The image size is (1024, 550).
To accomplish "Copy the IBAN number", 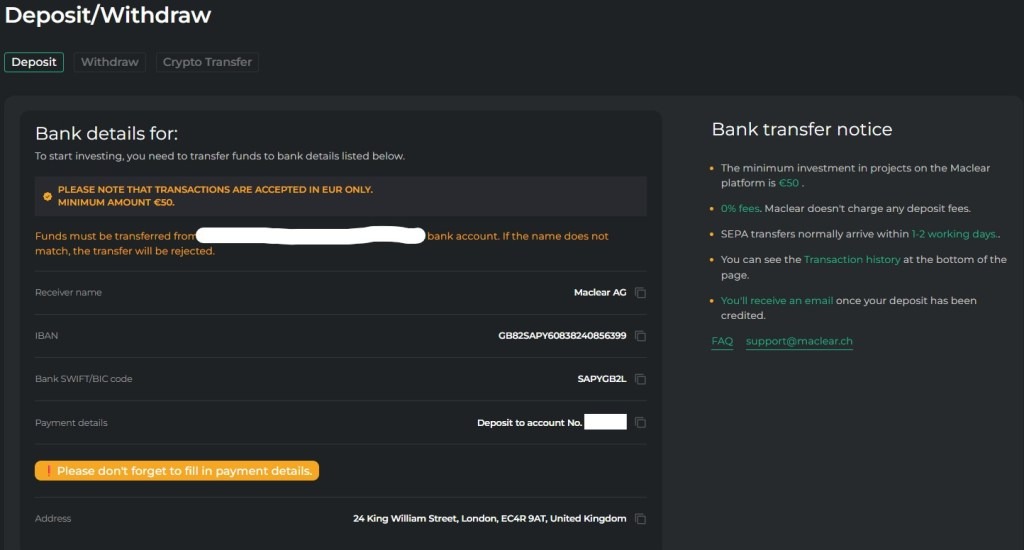I will pyautogui.click(x=641, y=336).
